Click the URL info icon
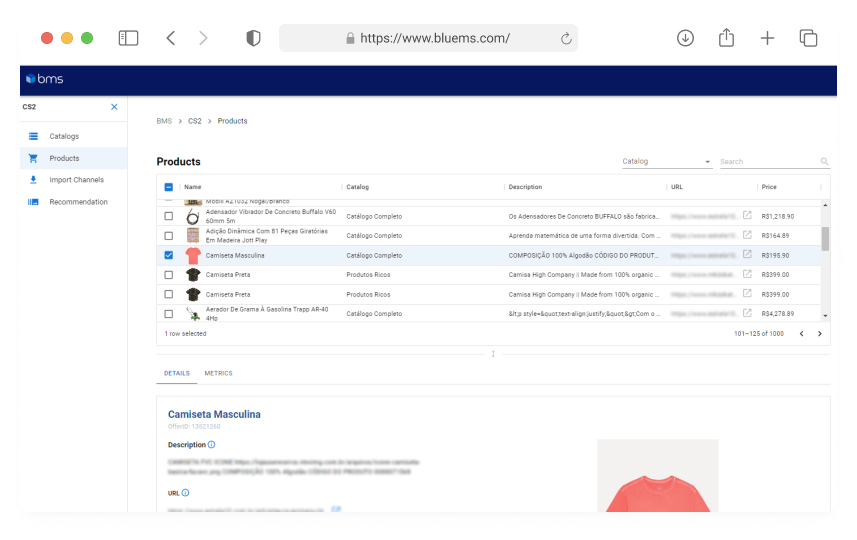The height and width of the screenshot is (540, 857). point(185,492)
